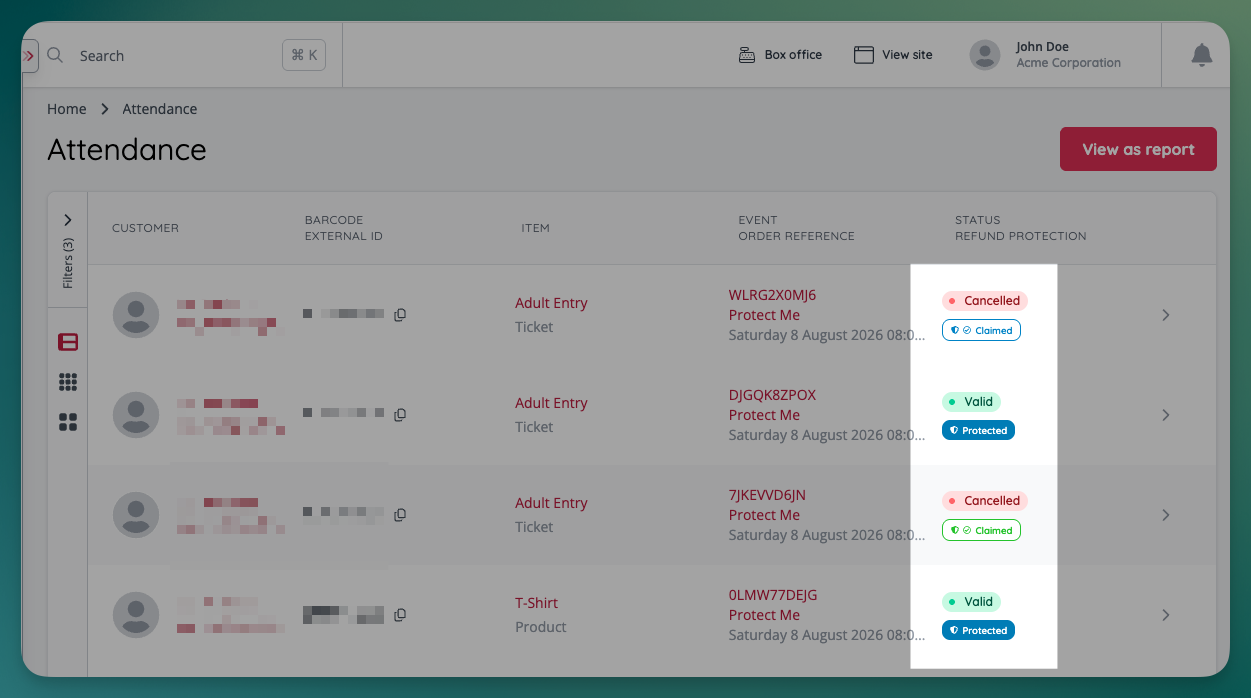
Task: Click the View site browser icon
Action: [x=864, y=55]
